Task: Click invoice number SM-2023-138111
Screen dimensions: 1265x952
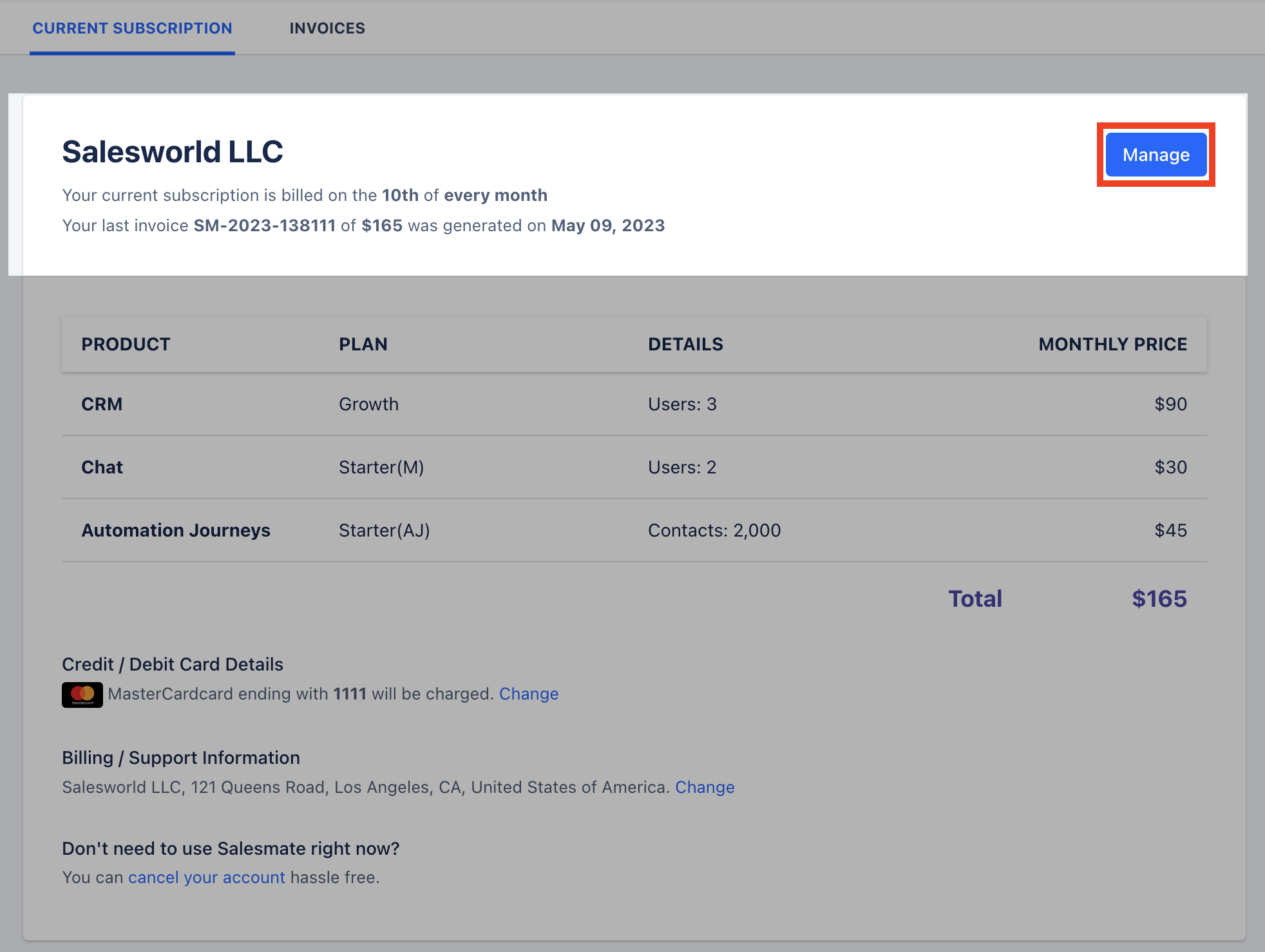Action: point(265,225)
